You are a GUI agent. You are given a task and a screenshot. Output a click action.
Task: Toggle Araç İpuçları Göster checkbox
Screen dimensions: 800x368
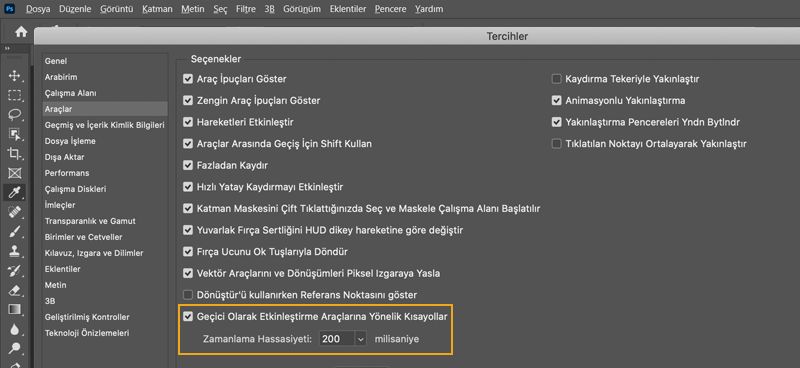188,79
